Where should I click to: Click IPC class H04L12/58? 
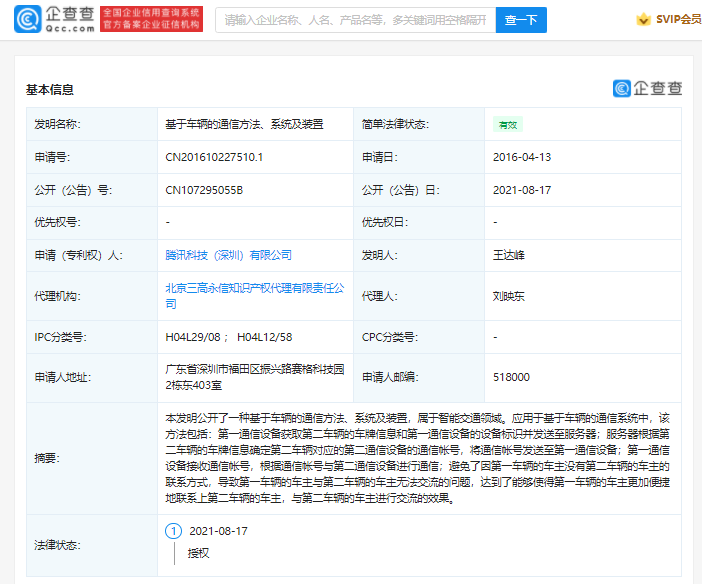pyautogui.click(x=265, y=337)
